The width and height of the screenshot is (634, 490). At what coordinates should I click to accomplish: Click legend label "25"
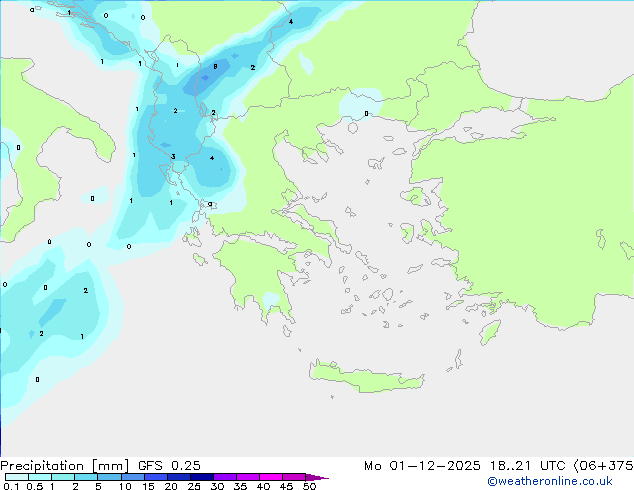(x=194, y=486)
